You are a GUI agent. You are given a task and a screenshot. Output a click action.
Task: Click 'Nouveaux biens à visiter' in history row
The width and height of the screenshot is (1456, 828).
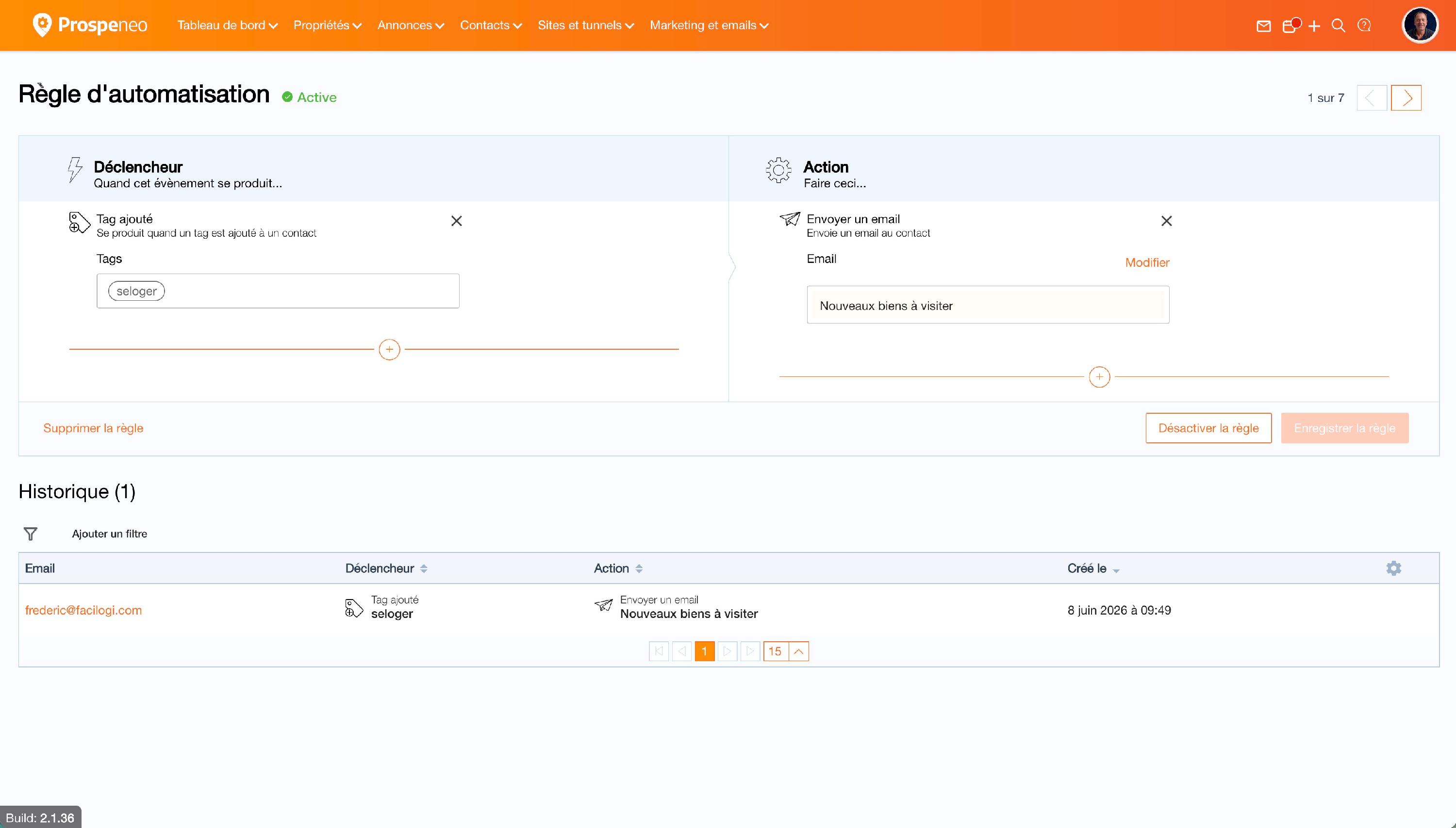pos(689,614)
